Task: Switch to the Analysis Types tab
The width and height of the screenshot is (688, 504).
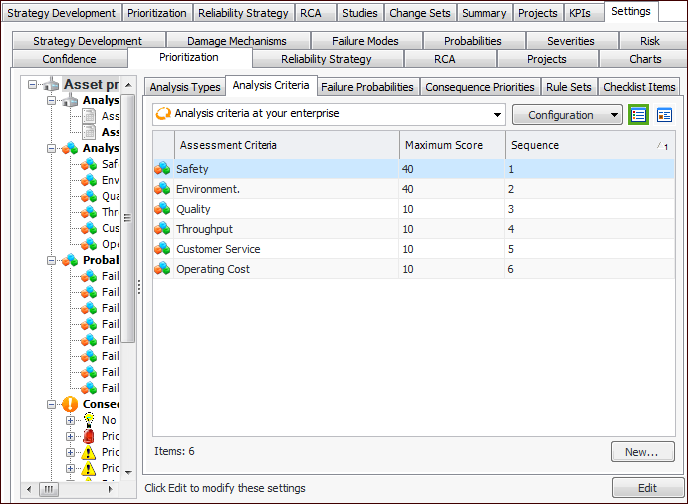Action: [x=185, y=87]
